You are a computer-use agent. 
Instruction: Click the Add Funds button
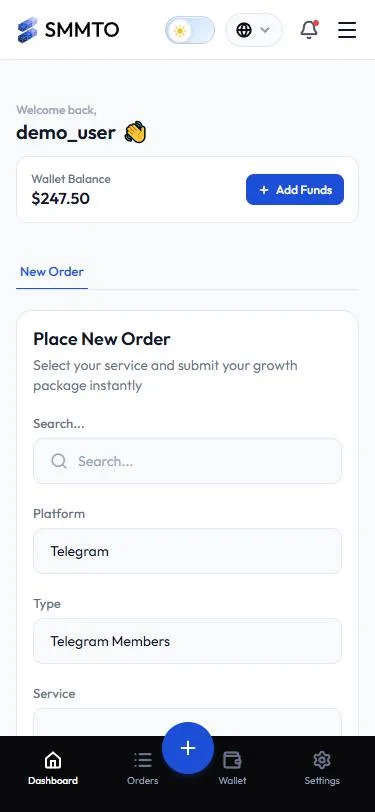pyautogui.click(x=295, y=190)
